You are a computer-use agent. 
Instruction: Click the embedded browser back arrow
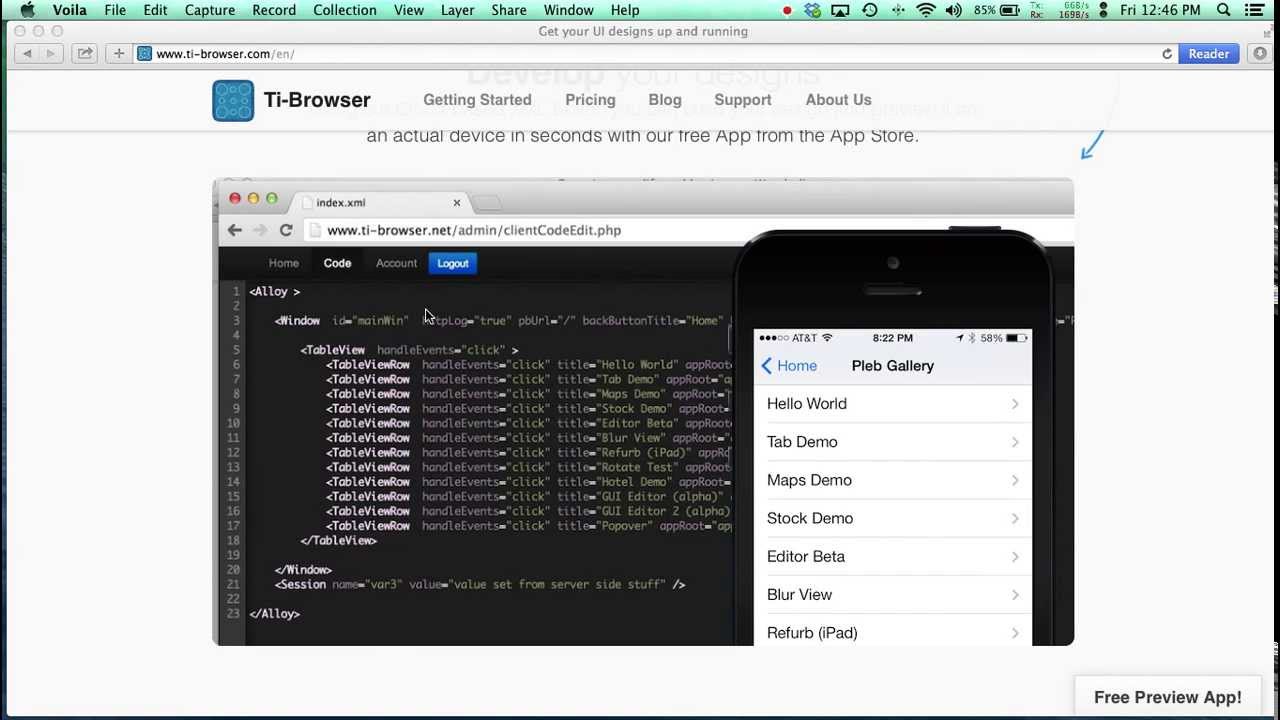point(234,230)
